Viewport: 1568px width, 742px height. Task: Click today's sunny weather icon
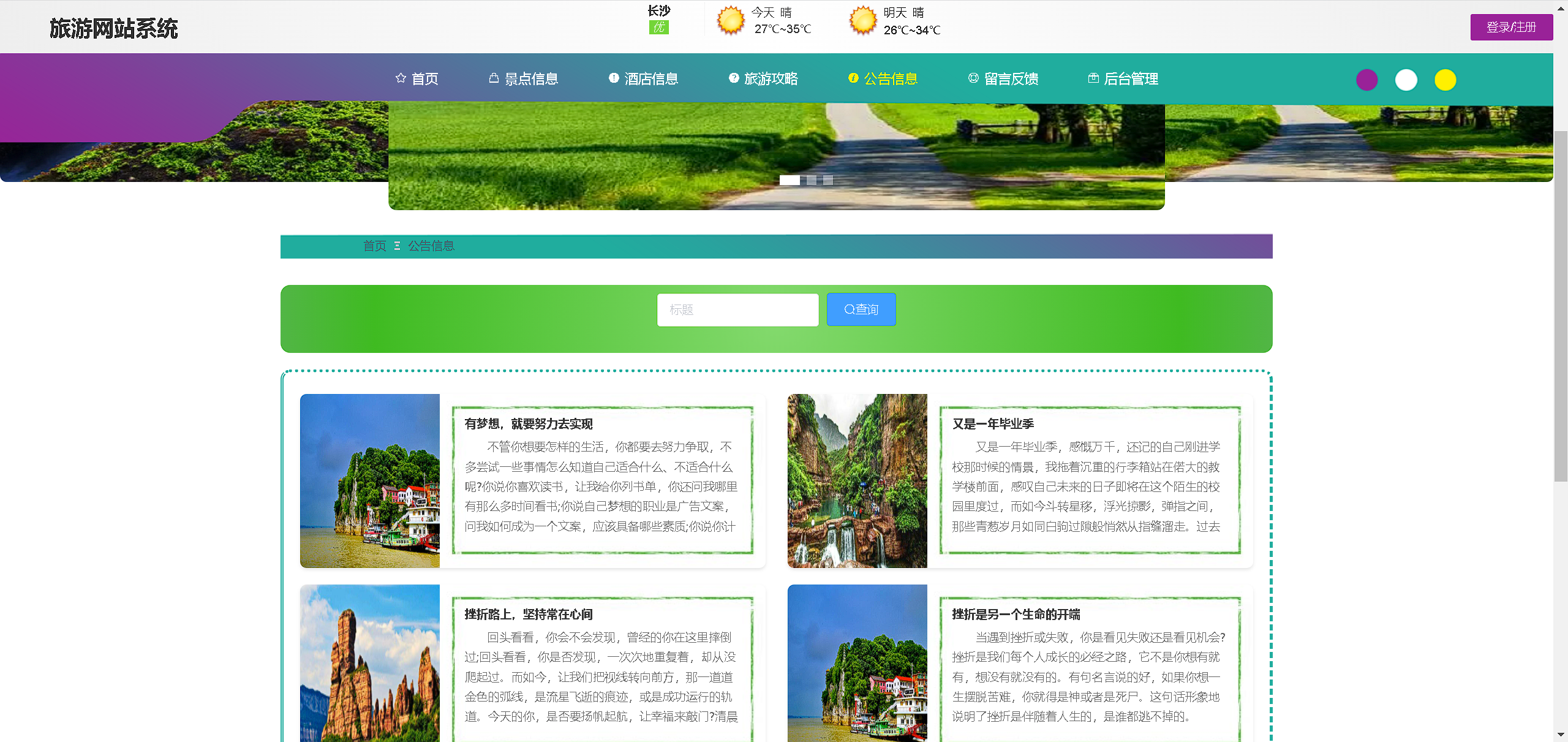tap(731, 21)
